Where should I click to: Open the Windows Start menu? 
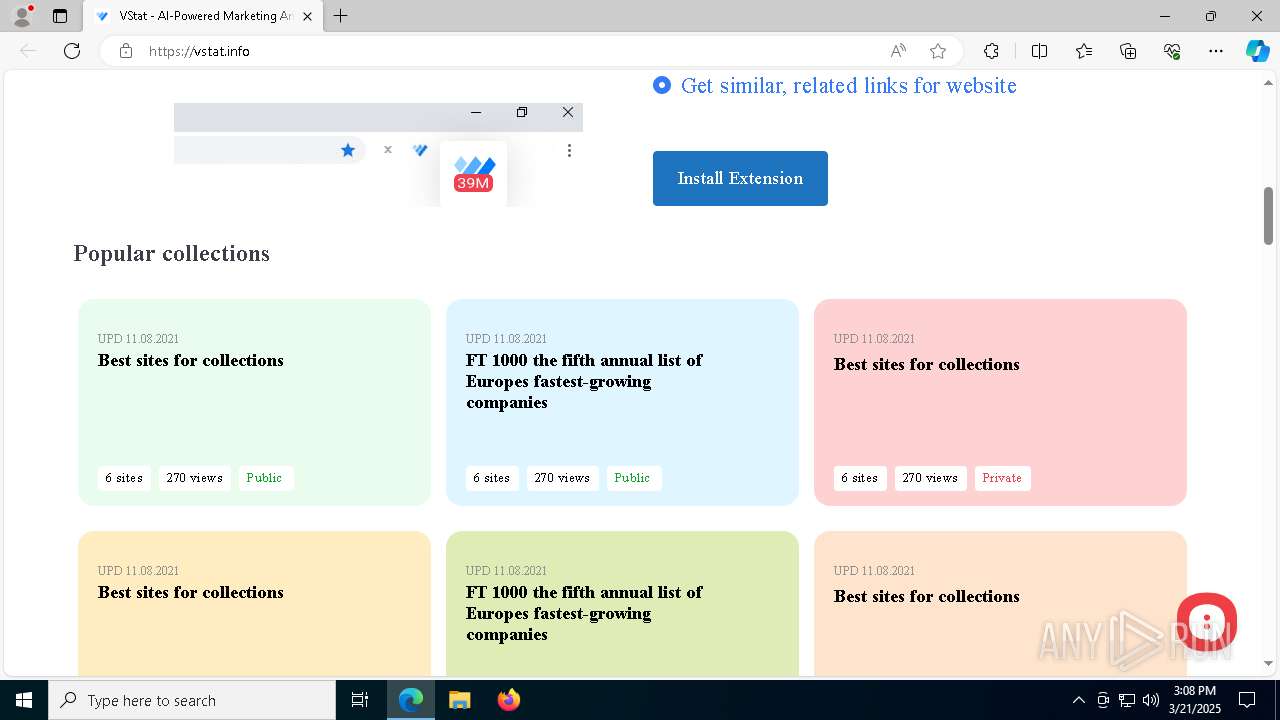pyautogui.click(x=24, y=700)
